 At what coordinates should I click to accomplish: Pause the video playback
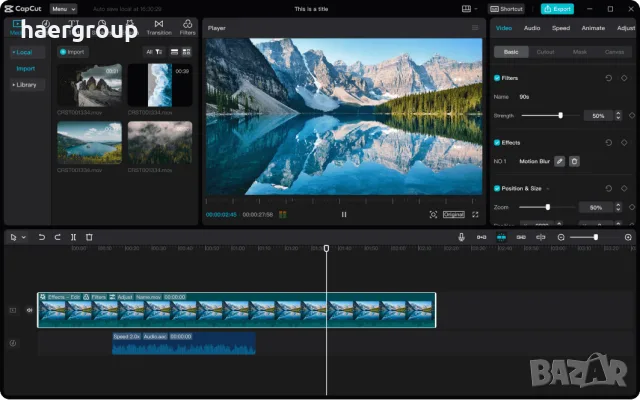coord(344,214)
